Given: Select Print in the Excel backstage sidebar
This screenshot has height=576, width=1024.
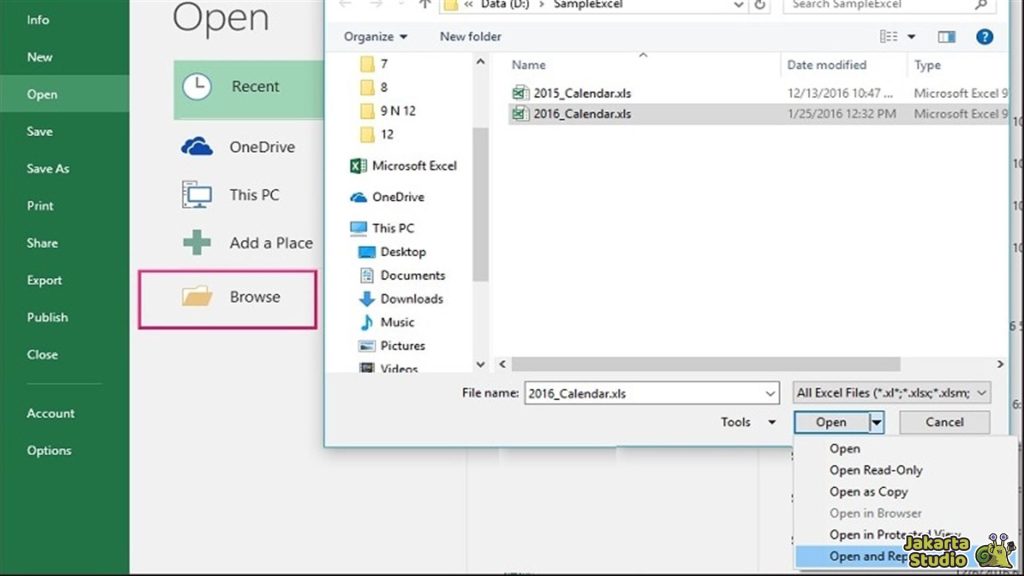Looking at the screenshot, I should pyautogui.click(x=40, y=205).
